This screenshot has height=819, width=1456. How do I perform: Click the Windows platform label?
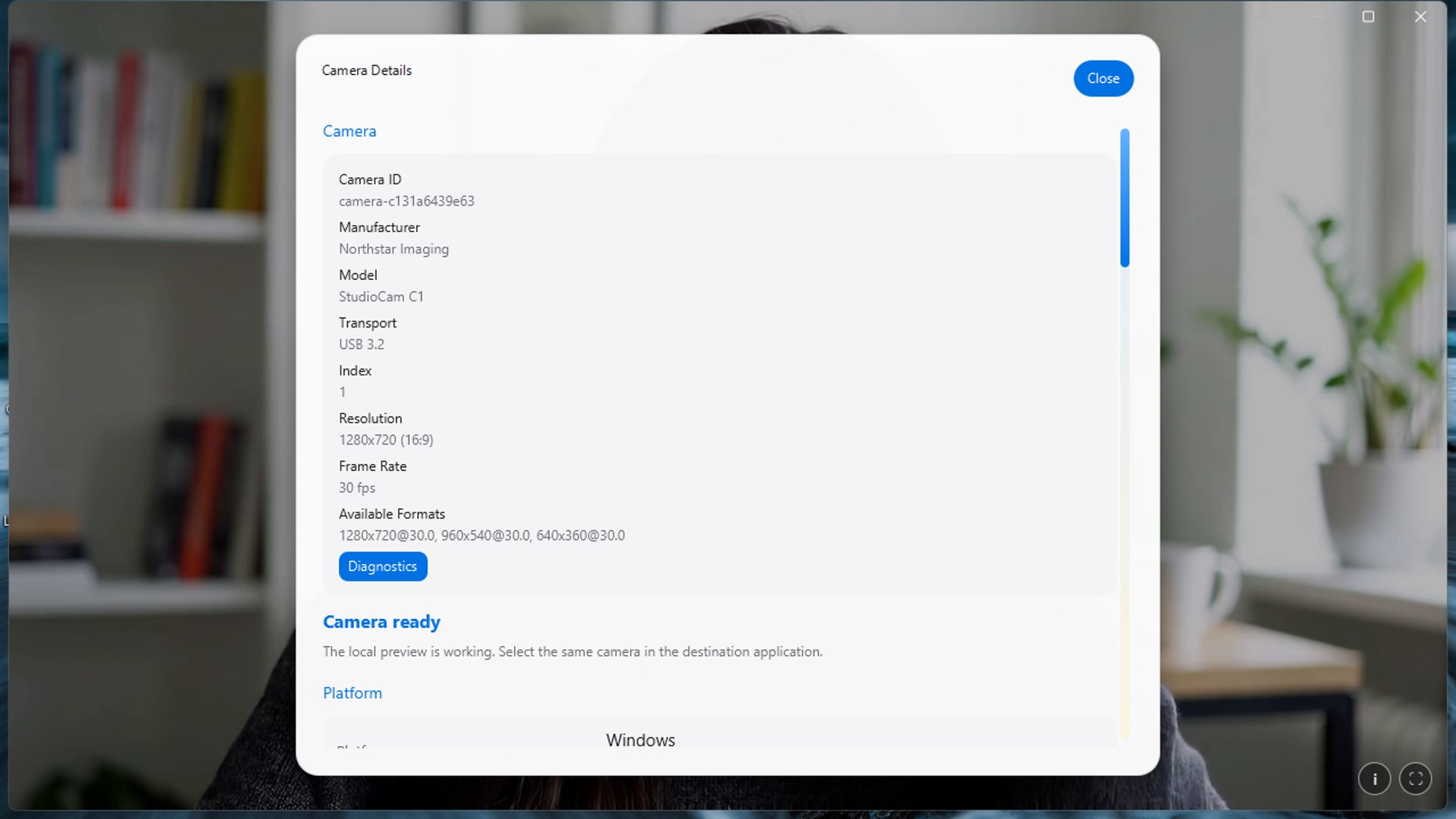tap(641, 740)
